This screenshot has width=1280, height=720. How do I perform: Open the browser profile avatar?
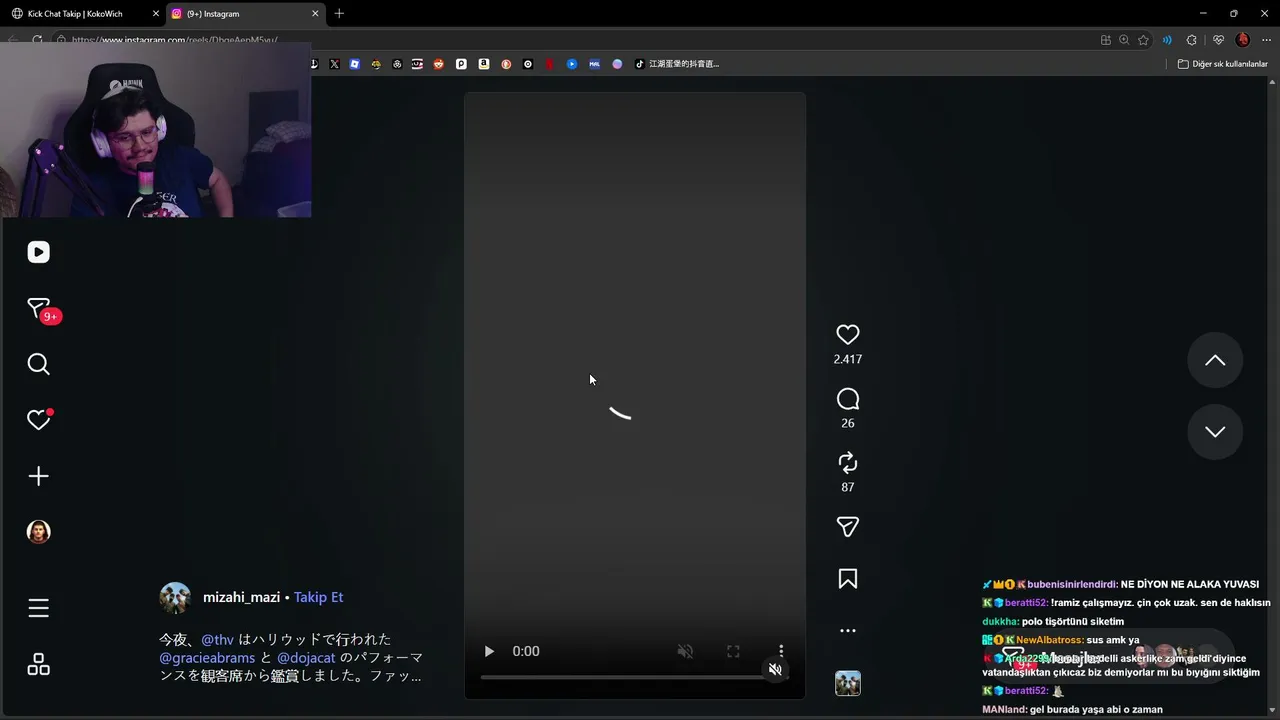click(x=1243, y=40)
